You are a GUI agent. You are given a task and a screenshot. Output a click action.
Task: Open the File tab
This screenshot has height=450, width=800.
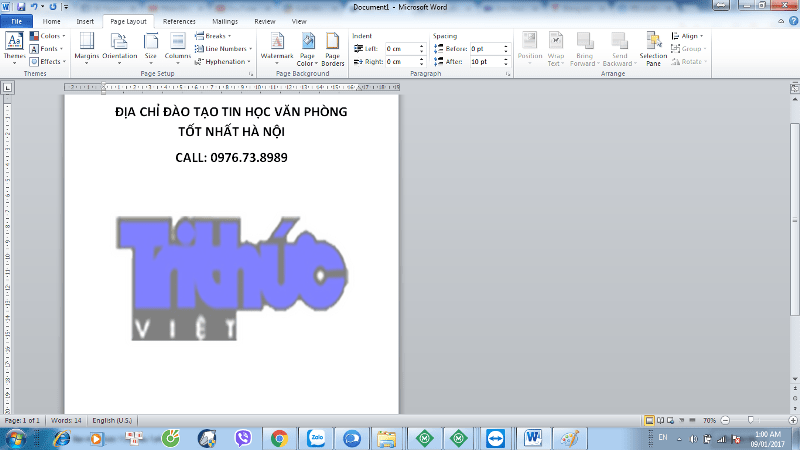coord(16,21)
